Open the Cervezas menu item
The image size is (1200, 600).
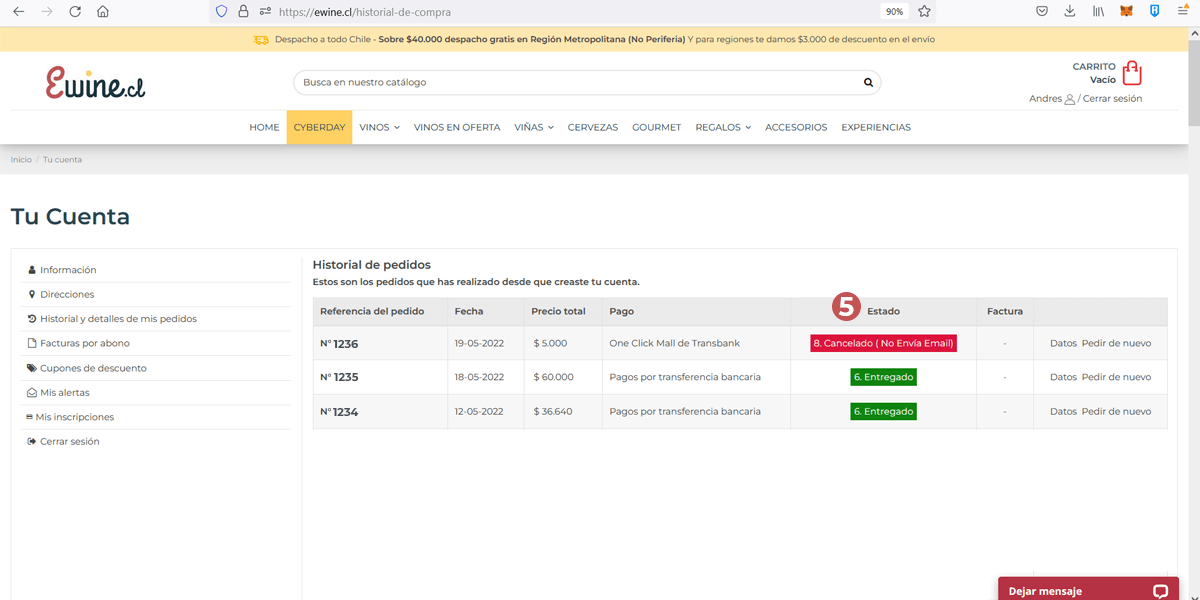(592, 127)
